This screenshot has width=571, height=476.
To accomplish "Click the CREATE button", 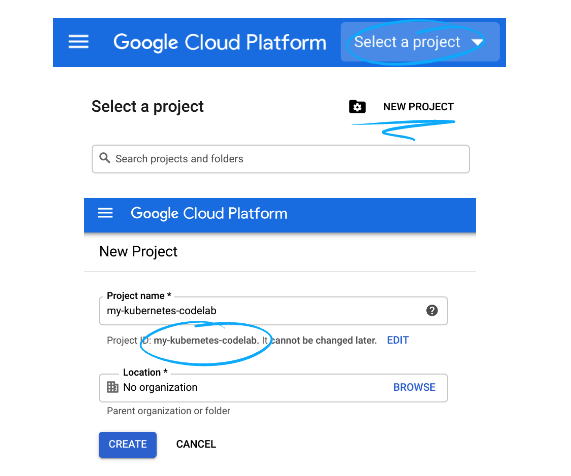I will (x=128, y=445).
